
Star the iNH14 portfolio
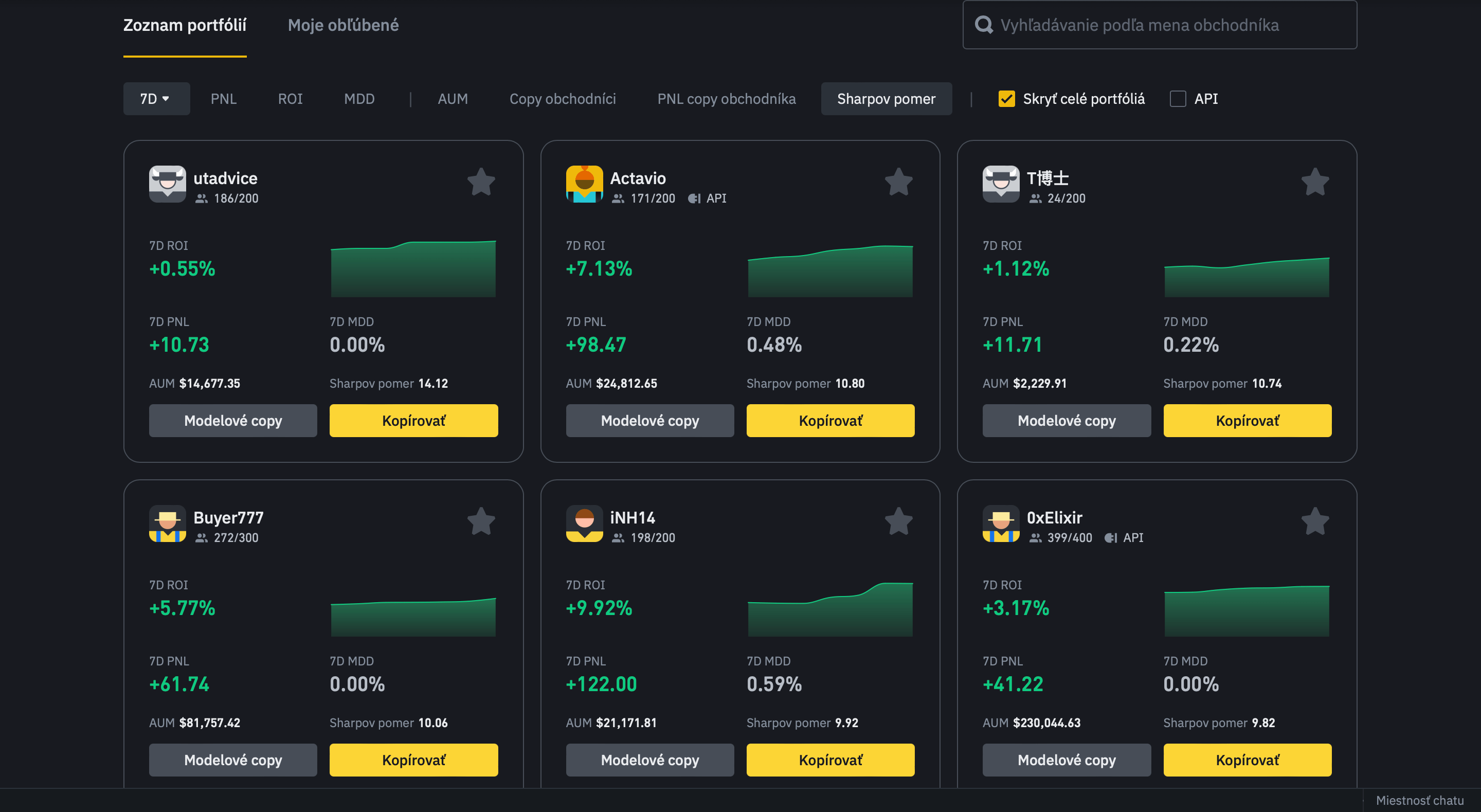pos(898,521)
